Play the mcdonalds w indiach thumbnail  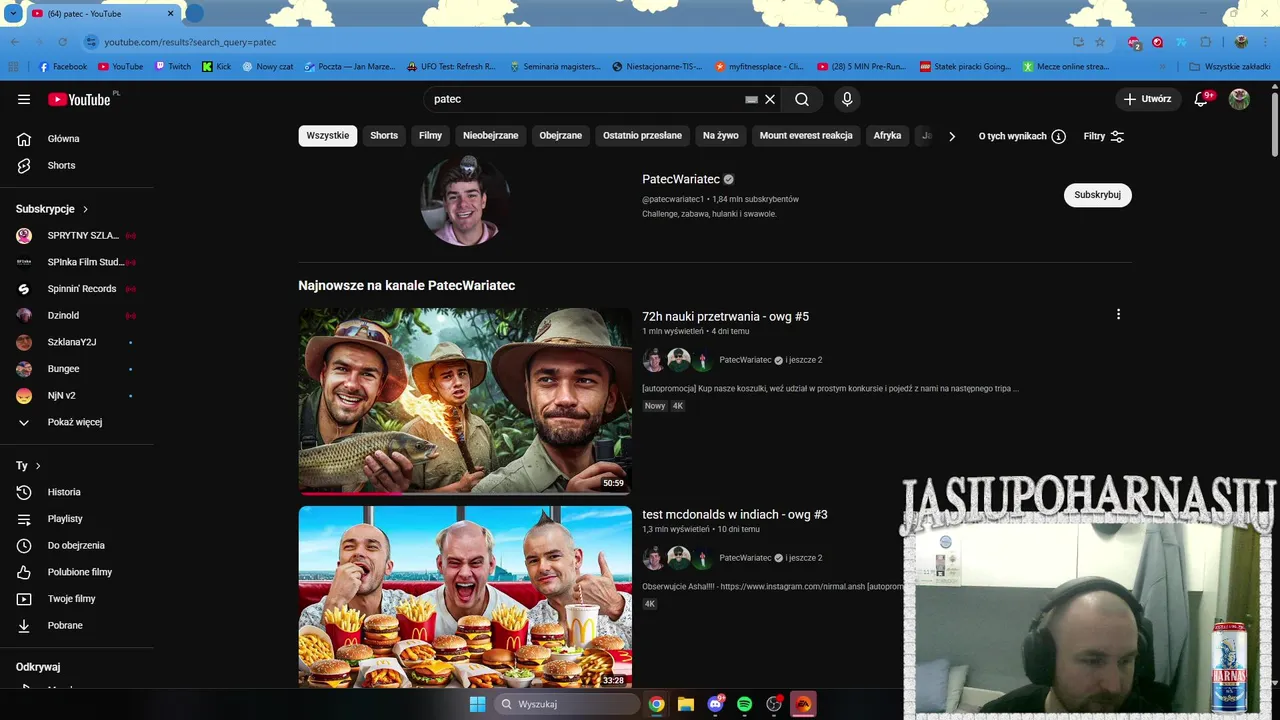tap(465, 597)
